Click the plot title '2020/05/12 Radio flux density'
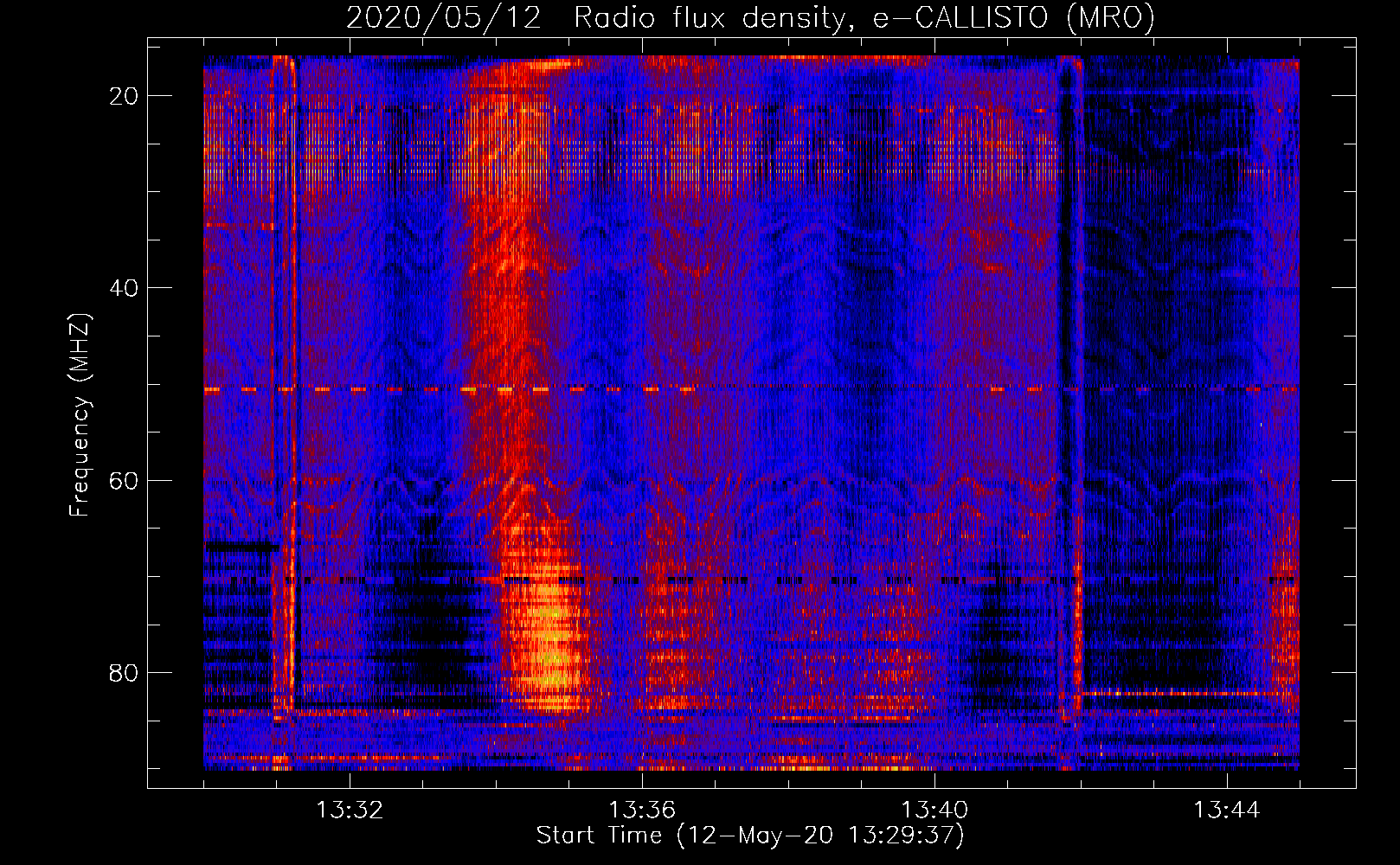Image resolution: width=1400 pixels, height=865 pixels. pyautogui.click(x=750, y=17)
